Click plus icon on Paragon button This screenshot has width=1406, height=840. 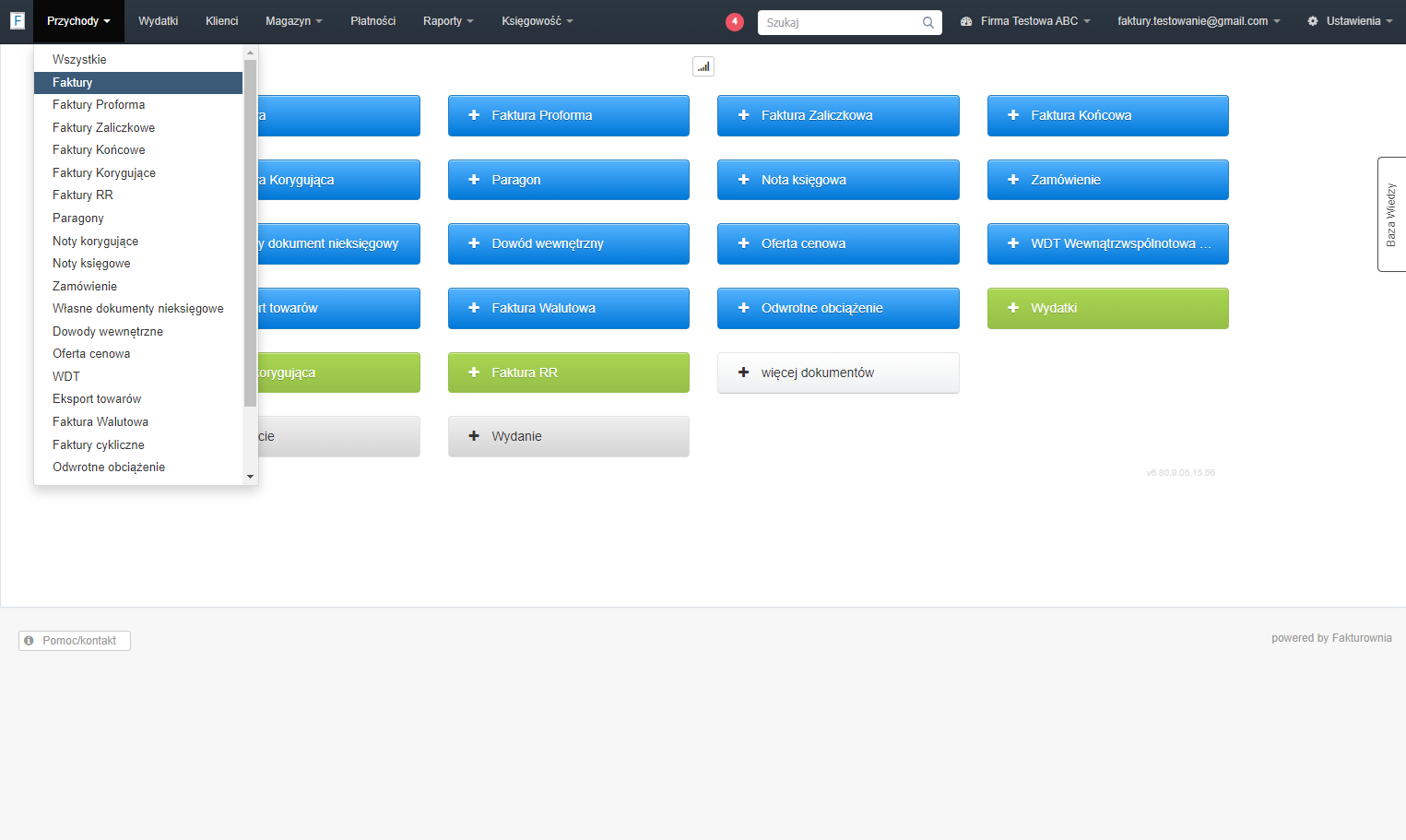pyautogui.click(x=474, y=180)
